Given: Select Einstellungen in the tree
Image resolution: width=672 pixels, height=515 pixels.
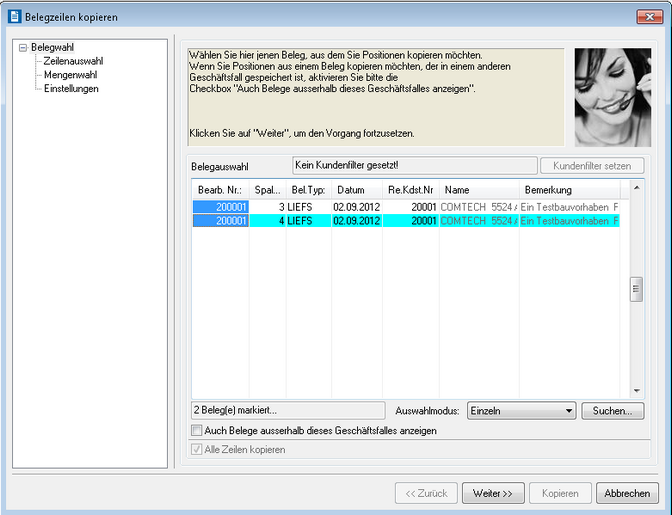Looking at the screenshot, I should 71,89.
